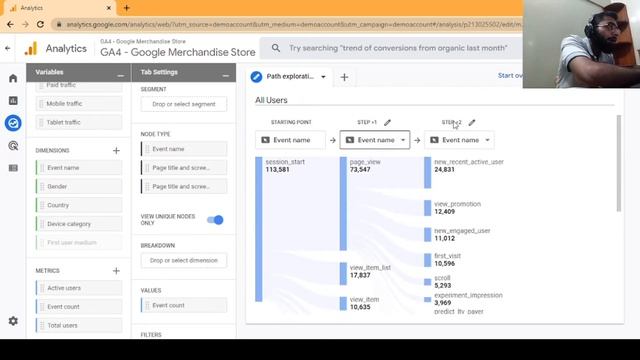Image resolution: width=640 pixels, height=360 pixels.
Task: Select the Paid traffic segment
Action: (79, 85)
